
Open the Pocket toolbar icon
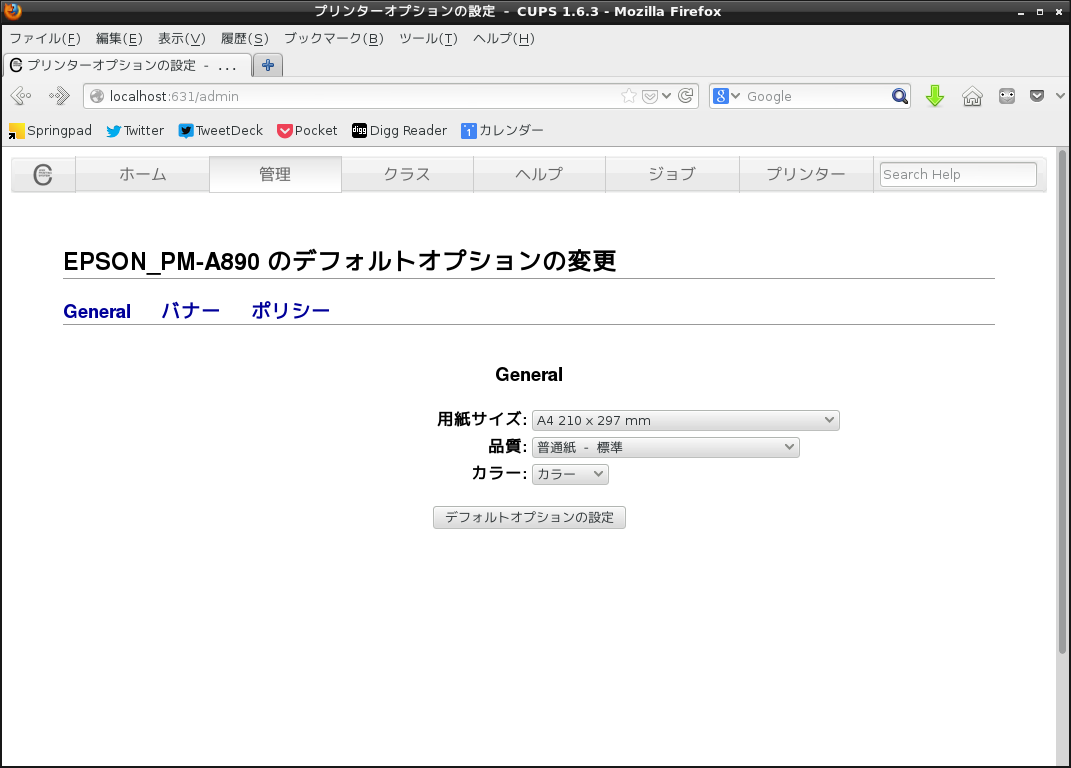click(1037, 96)
